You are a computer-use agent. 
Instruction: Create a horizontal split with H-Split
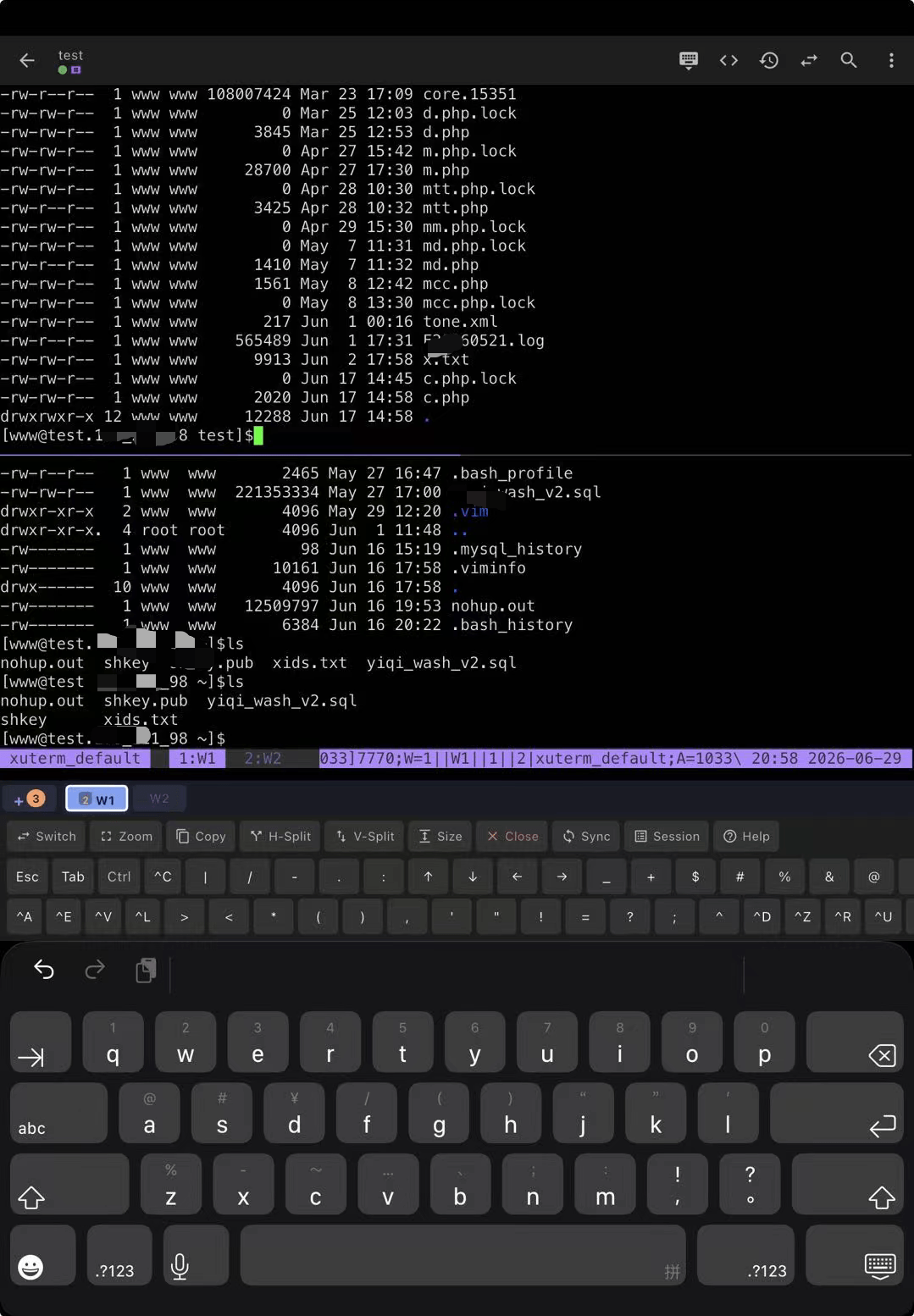coord(280,836)
